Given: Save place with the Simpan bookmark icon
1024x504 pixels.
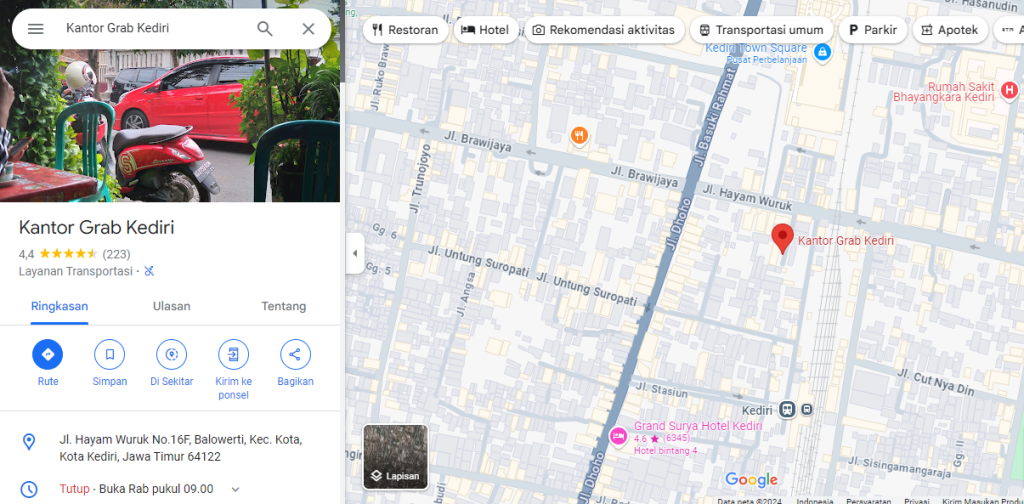Looking at the screenshot, I should (x=110, y=354).
